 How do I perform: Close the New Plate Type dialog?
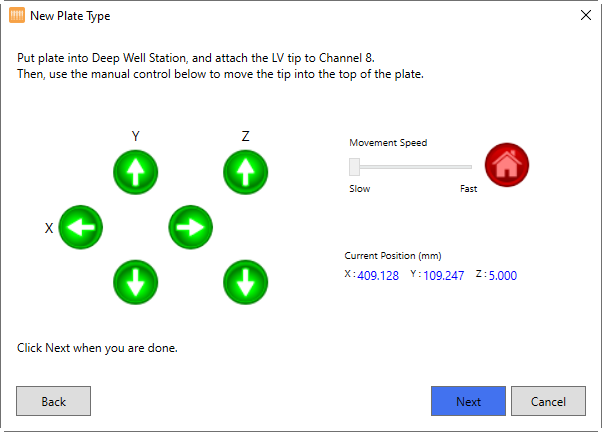[x=585, y=16]
